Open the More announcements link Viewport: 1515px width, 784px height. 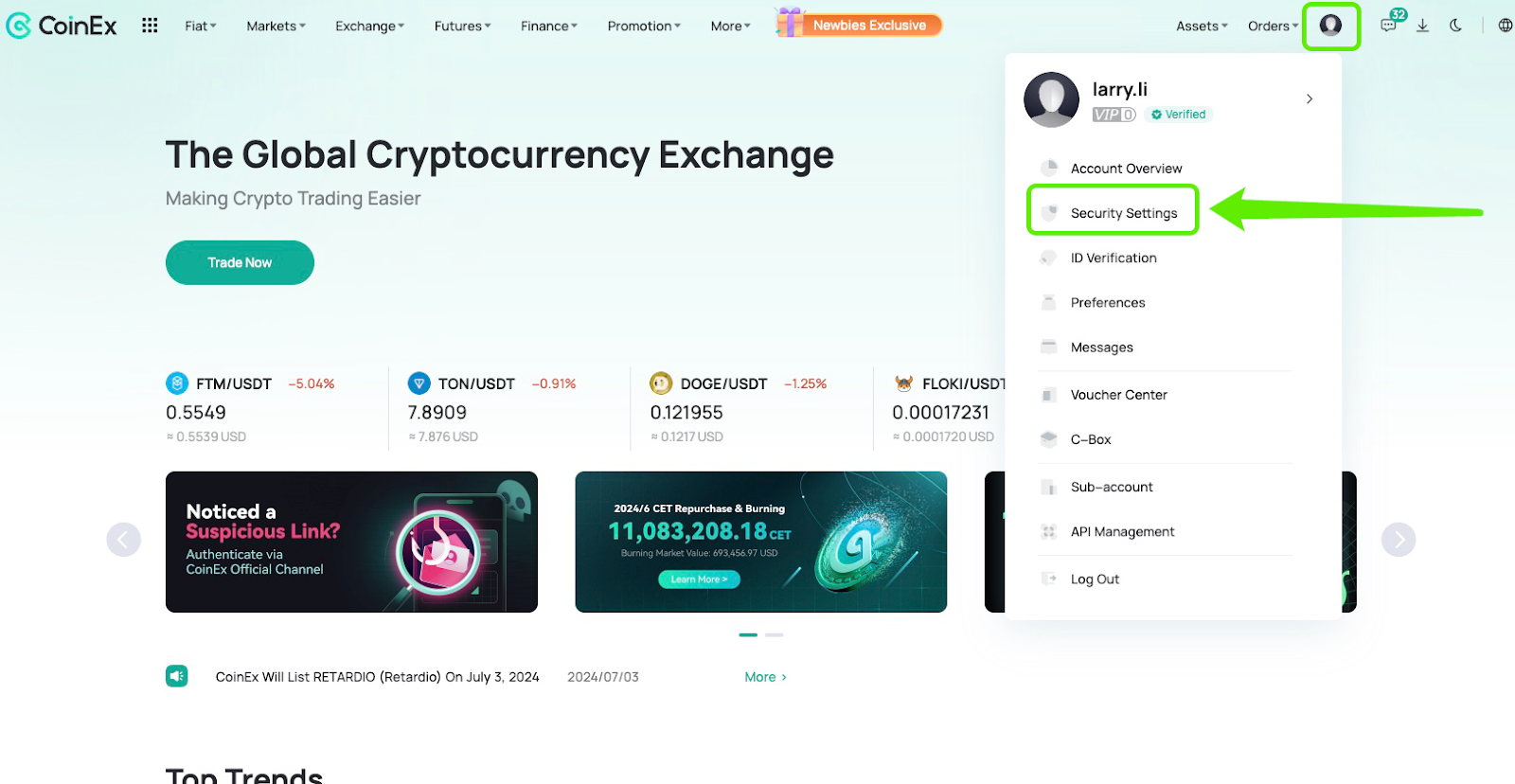pyautogui.click(x=765, y=677)
